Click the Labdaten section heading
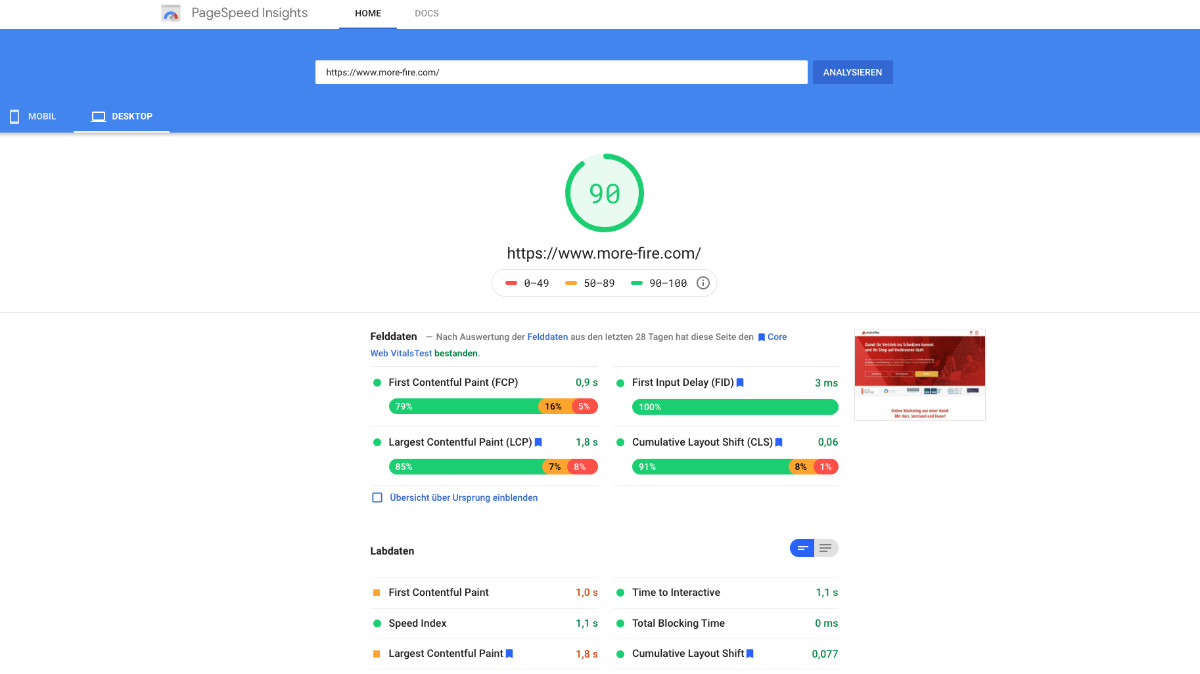The image size is (1200, 674). (392, 551)
